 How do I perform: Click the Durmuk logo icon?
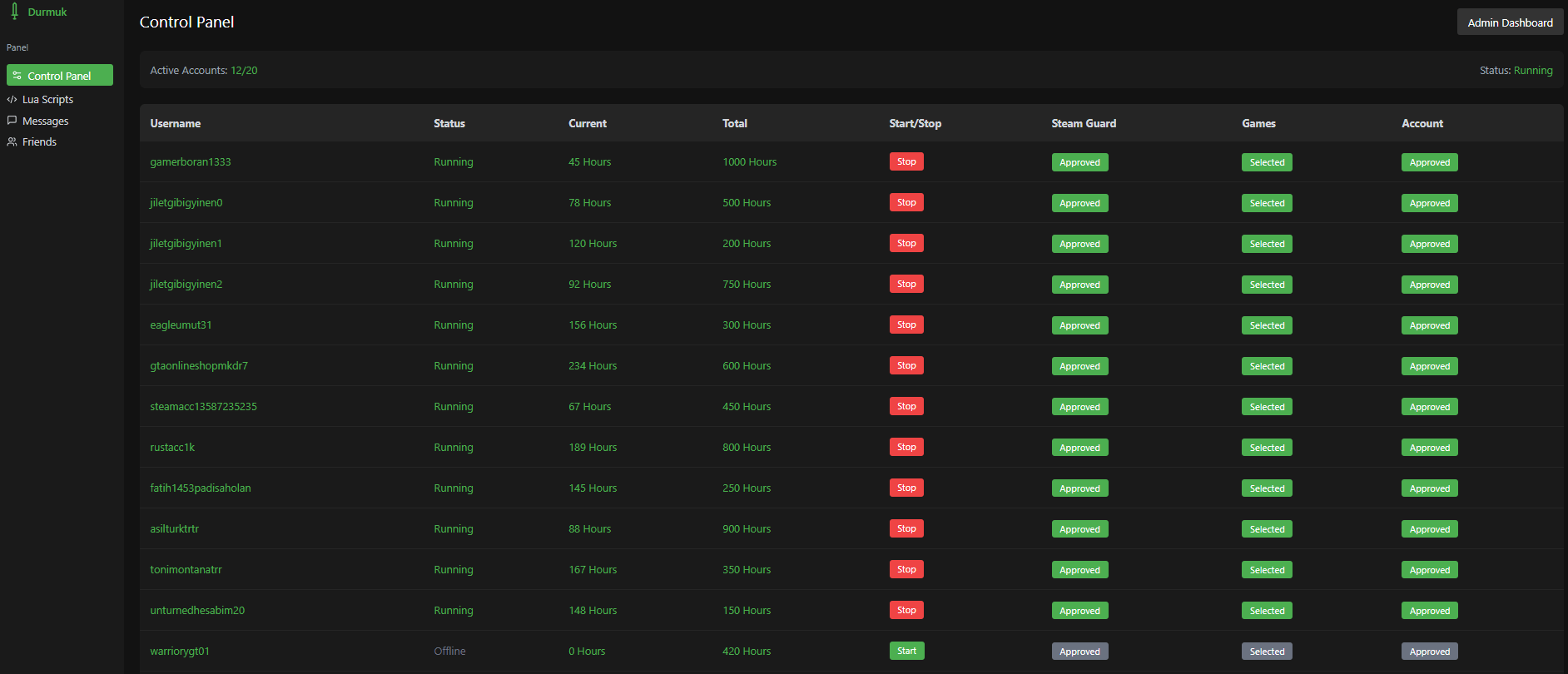pyautogui.click(x=14, y=12)
